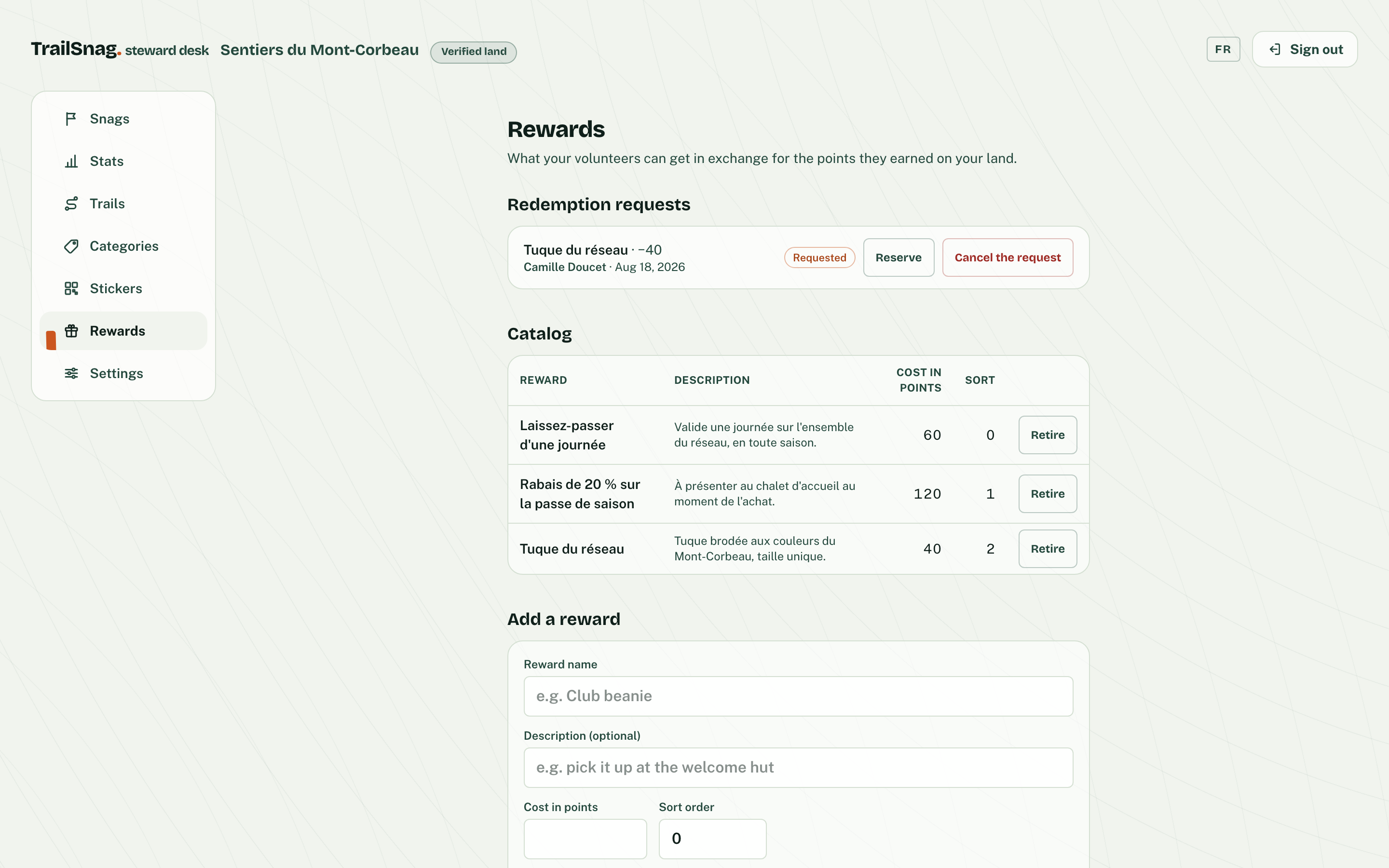The height and width of the screenshot is (868, 1389).
Task: Click the 120 points cost value
Action: coord(927,494)
